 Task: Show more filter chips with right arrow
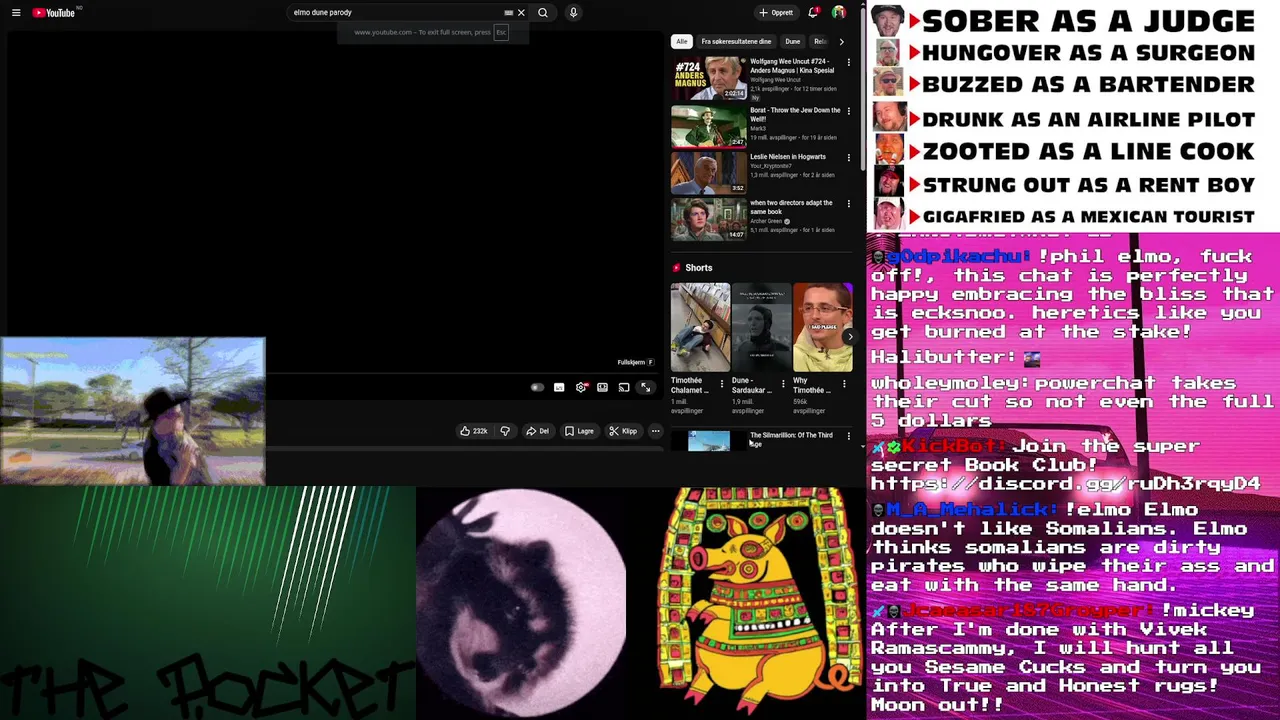841,42
